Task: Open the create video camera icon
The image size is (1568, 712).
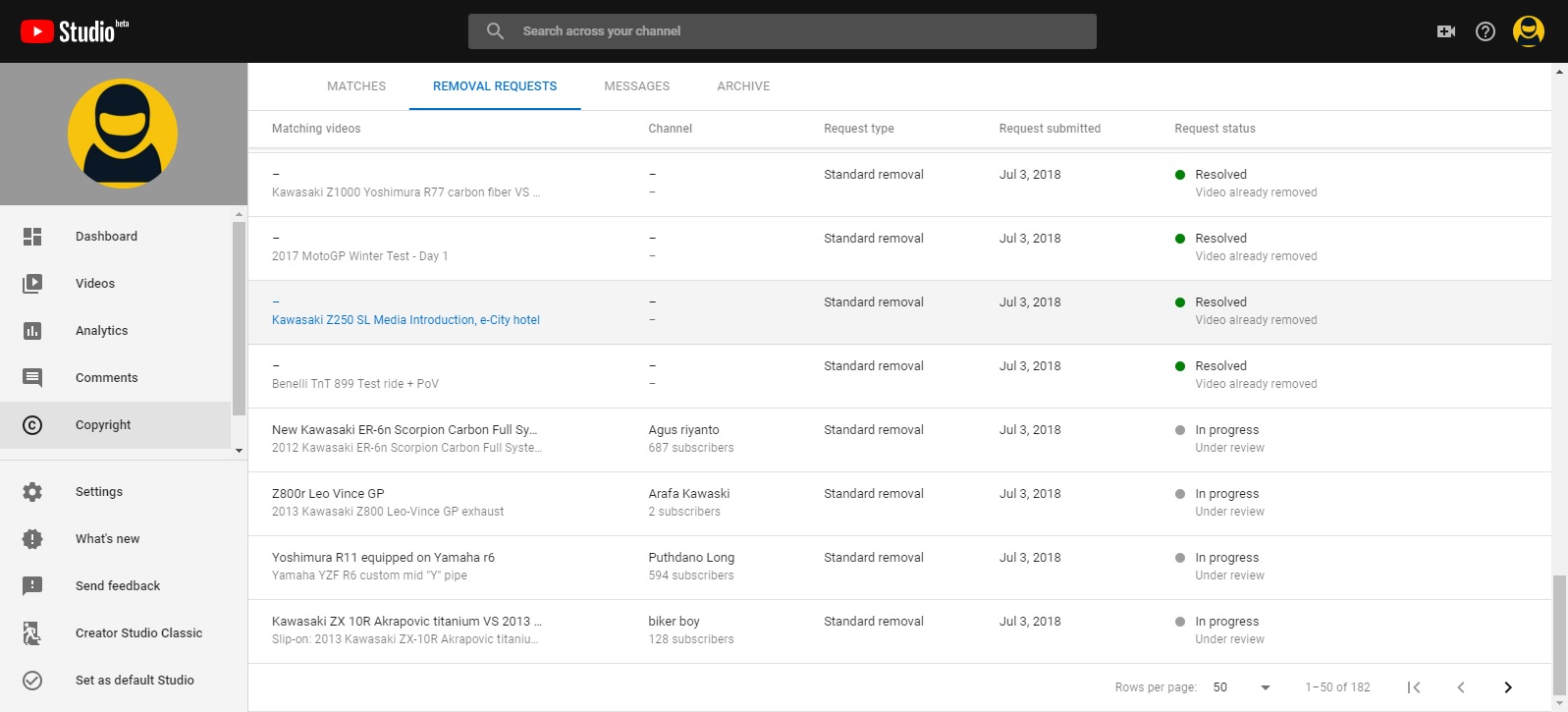Action: coord(1445,31)
